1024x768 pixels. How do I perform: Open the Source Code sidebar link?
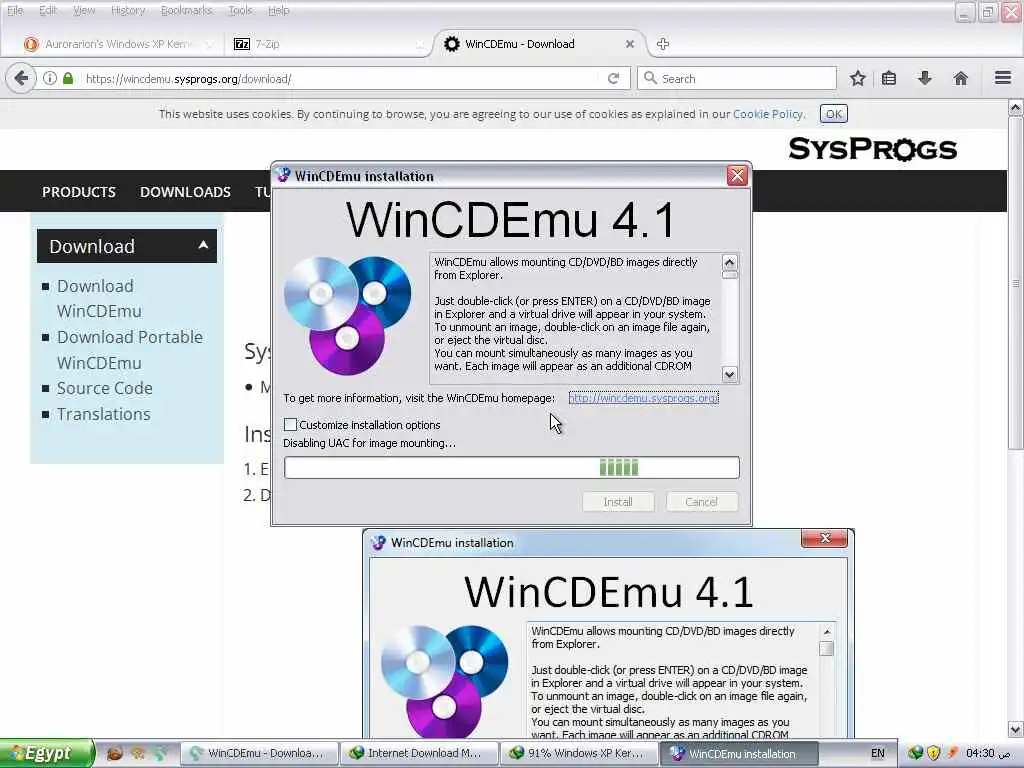tap(104, 388)
